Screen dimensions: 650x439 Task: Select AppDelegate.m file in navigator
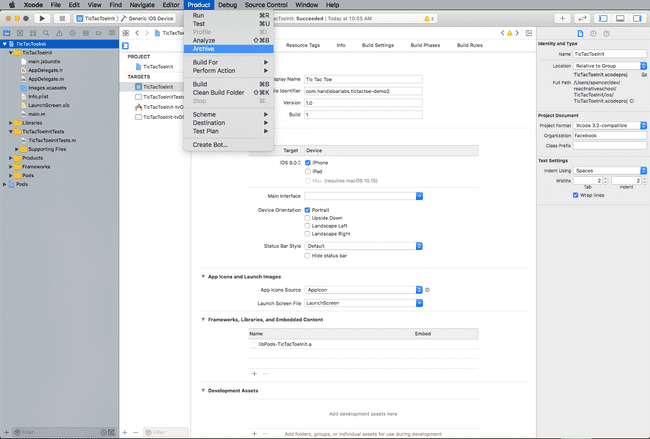pyautogui.click(x=46, y=79)
